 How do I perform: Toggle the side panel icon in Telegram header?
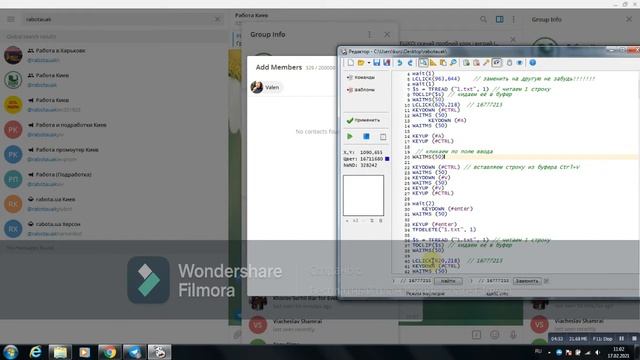tap(499, 19)
